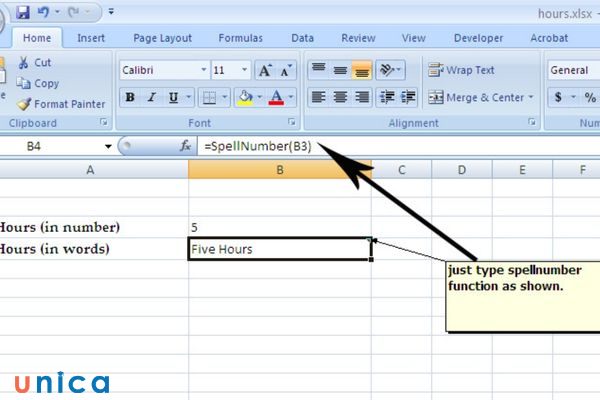Click the Align Text Left icon
The image size is (600, 400).
tap(318, 97)
